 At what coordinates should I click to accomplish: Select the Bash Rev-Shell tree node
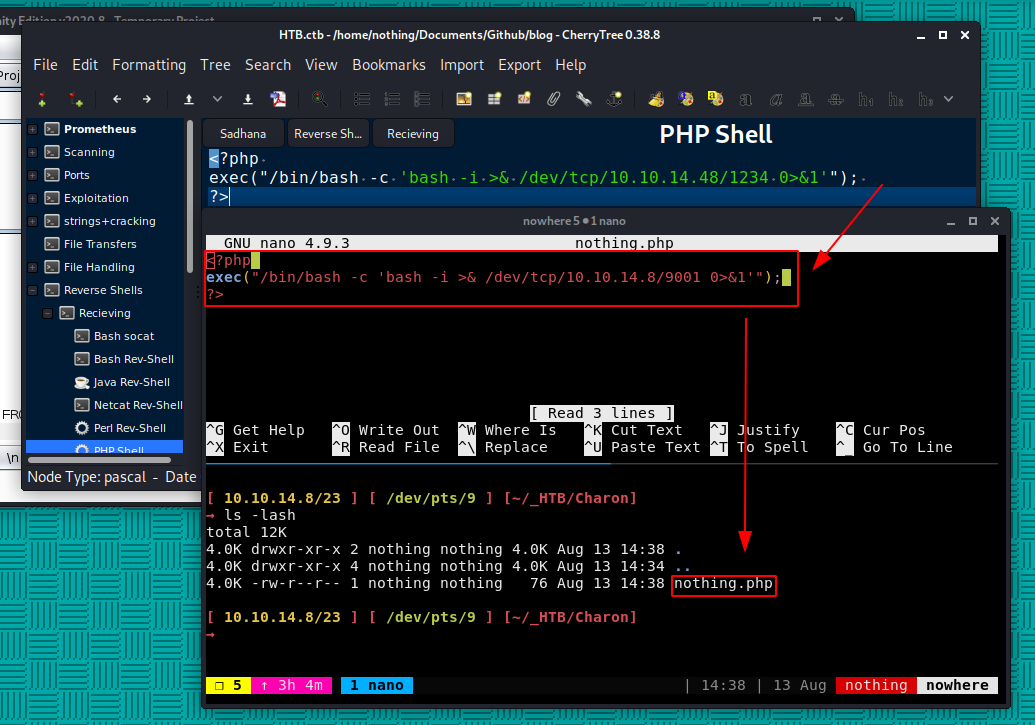[x=134, y=359]
